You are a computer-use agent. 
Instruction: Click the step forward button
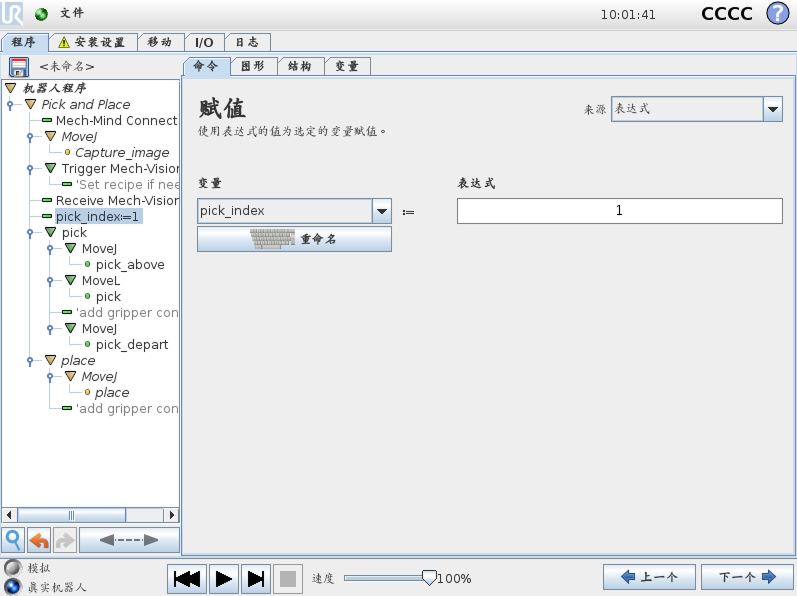pyautogui.click(x=256, y=578)
